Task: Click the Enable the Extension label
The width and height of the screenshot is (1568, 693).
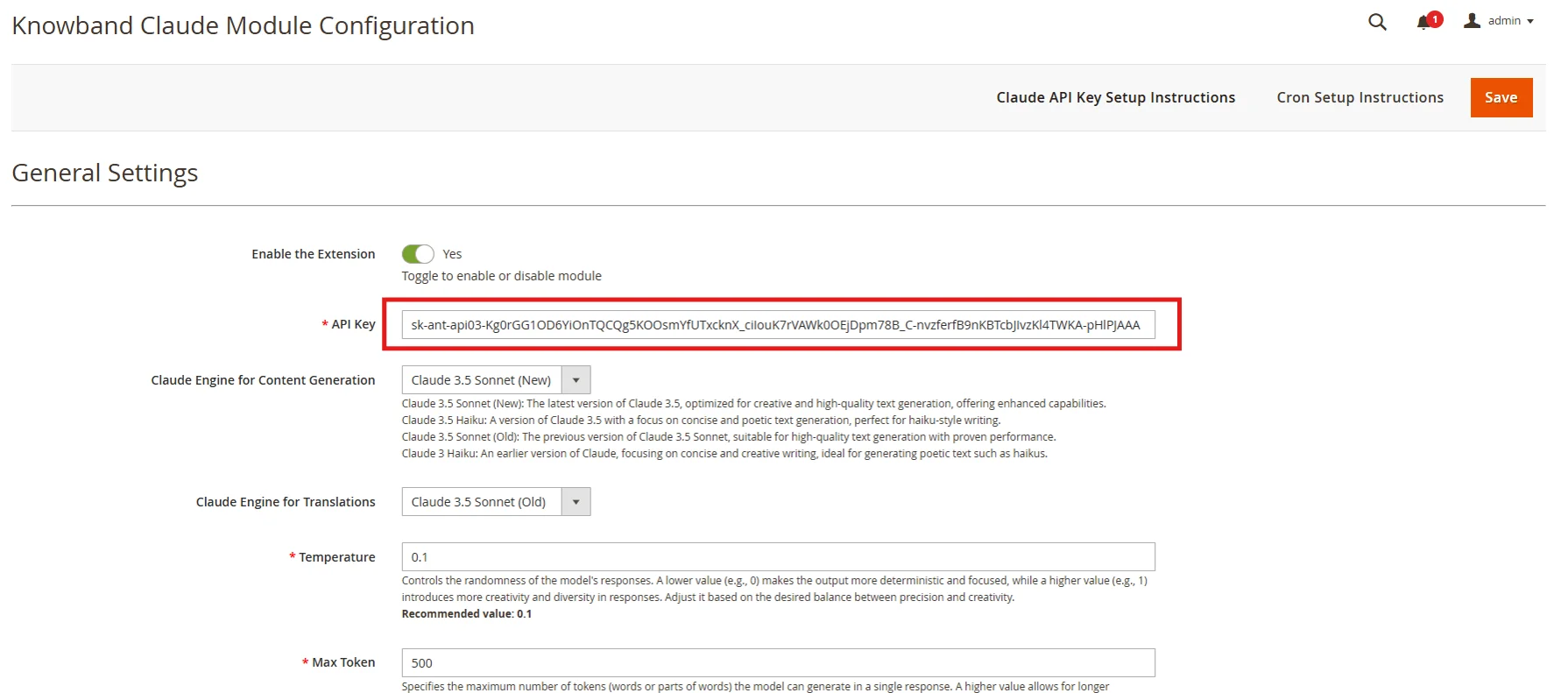Action: pyautogui.click(x=314, y=254)
